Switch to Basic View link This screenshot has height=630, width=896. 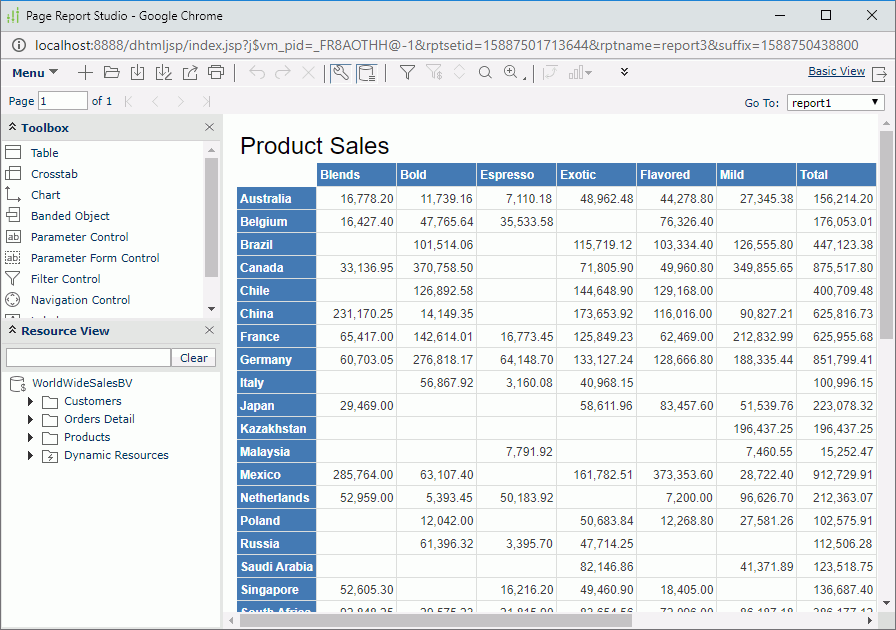[x=836, y=72]
